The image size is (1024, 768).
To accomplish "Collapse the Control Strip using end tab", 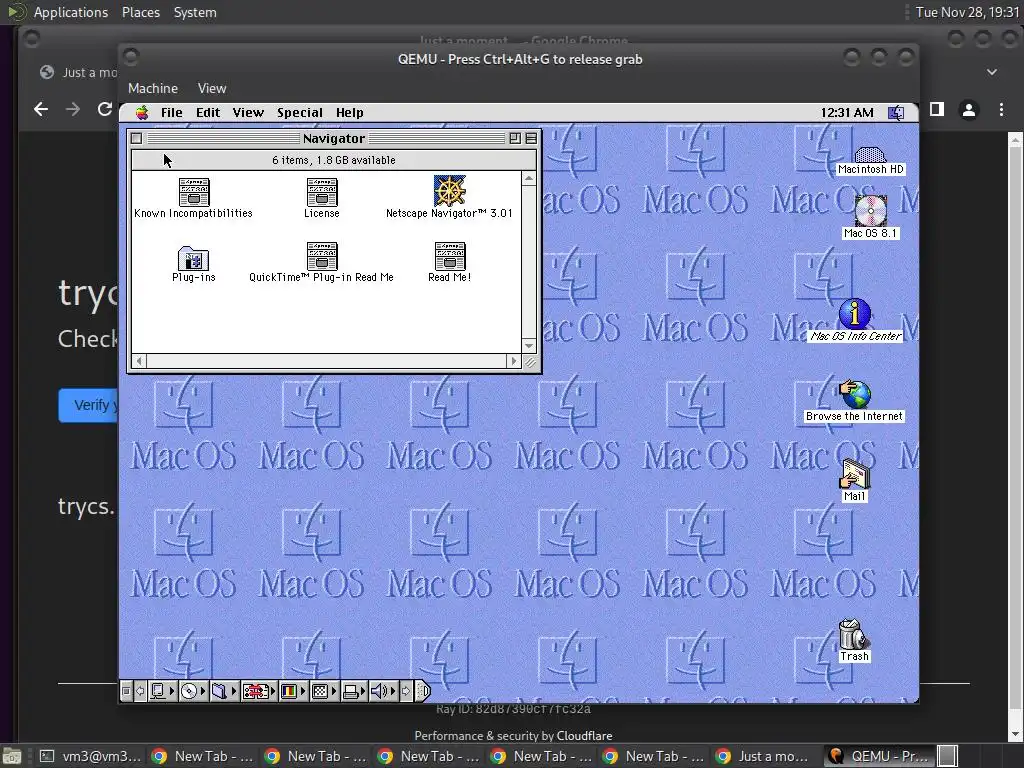I will (x=423, y=691).
